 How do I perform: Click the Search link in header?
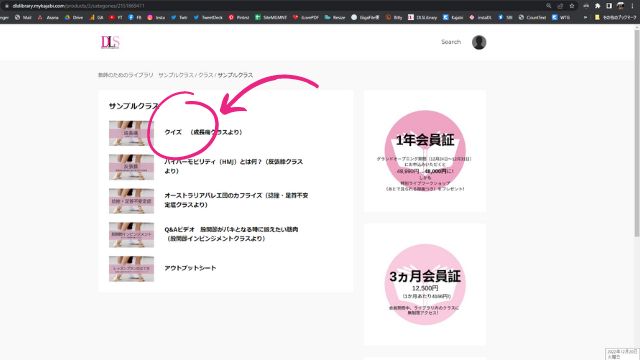[x=451, y=42]
